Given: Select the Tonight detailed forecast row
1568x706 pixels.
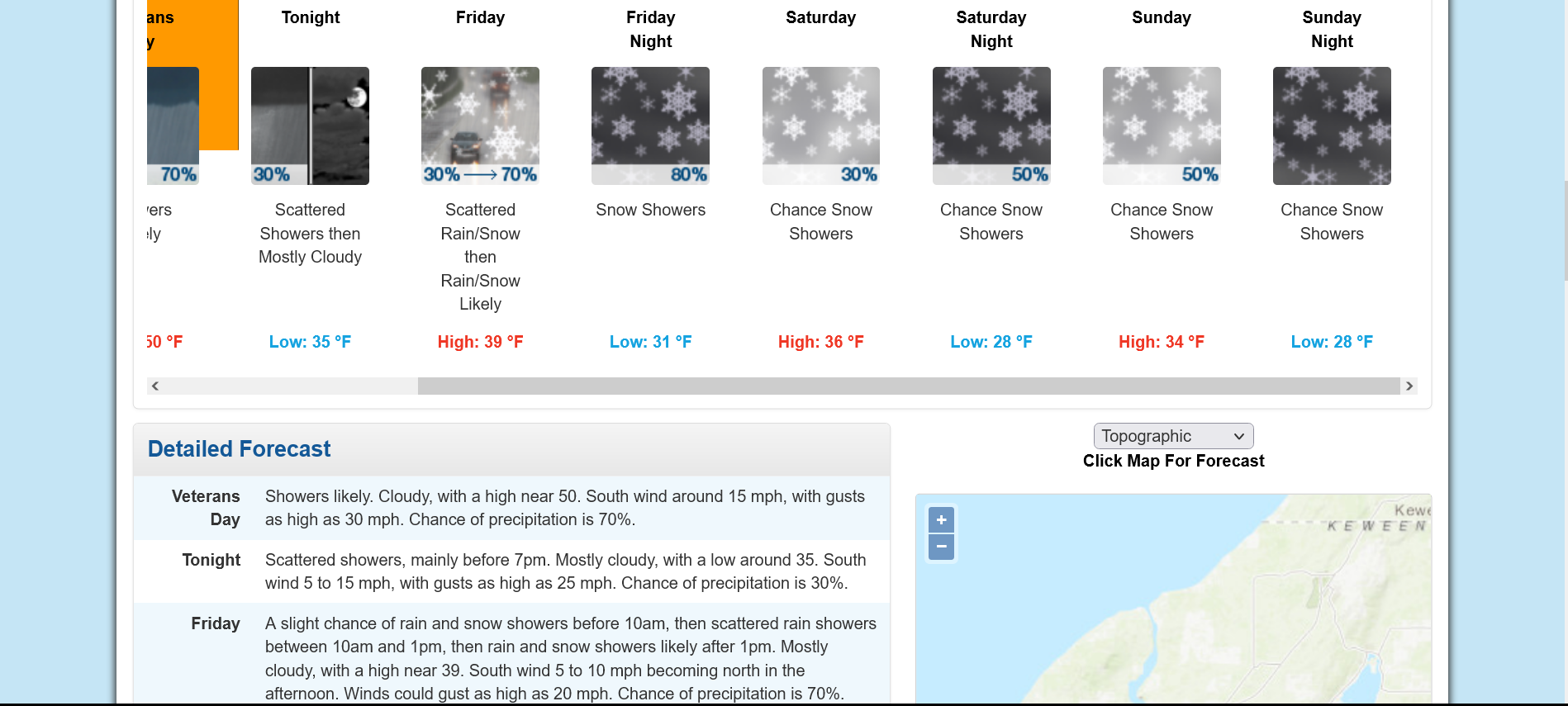Looking at the screenshot, I should point(511,571).
